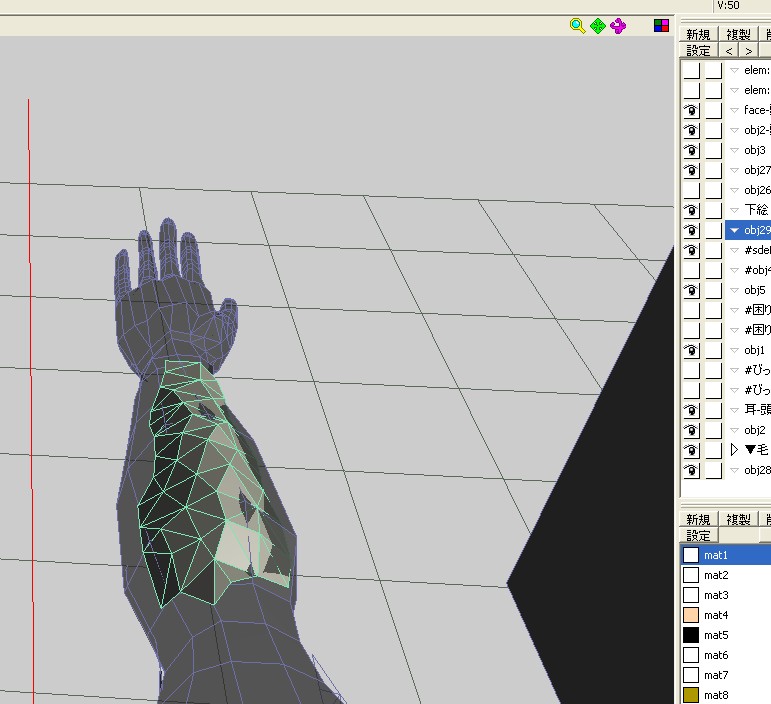The height and width of the screenshot is (704, 771).
Task: Click 新規 button in the material panel
Action: pyautogui.click(x=699, y=519)
